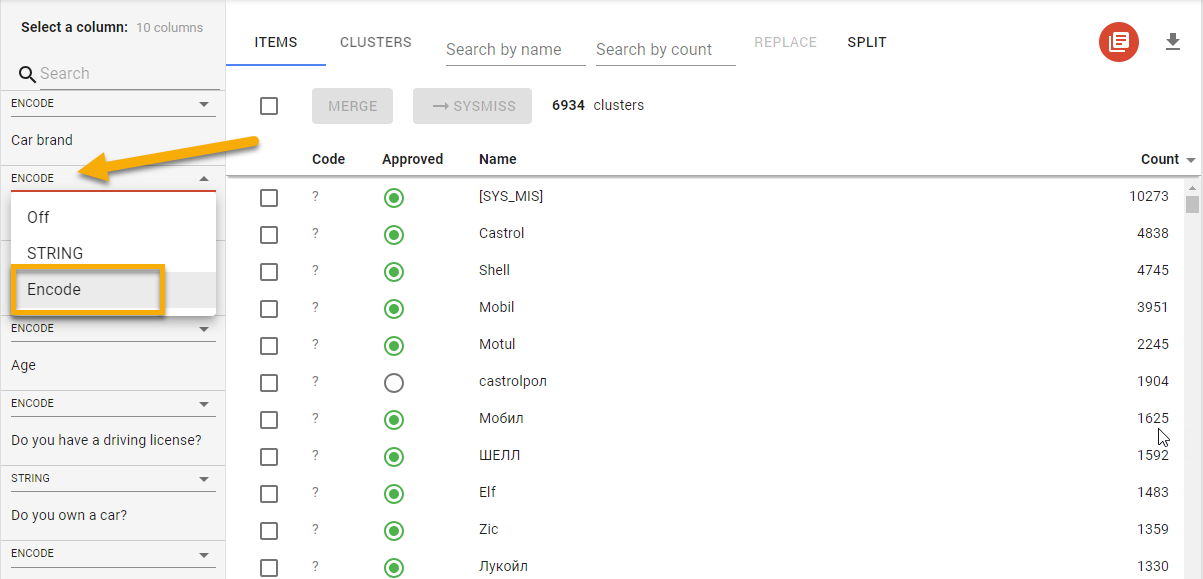Toggle the approved icon for Motul

coord(394,345)
